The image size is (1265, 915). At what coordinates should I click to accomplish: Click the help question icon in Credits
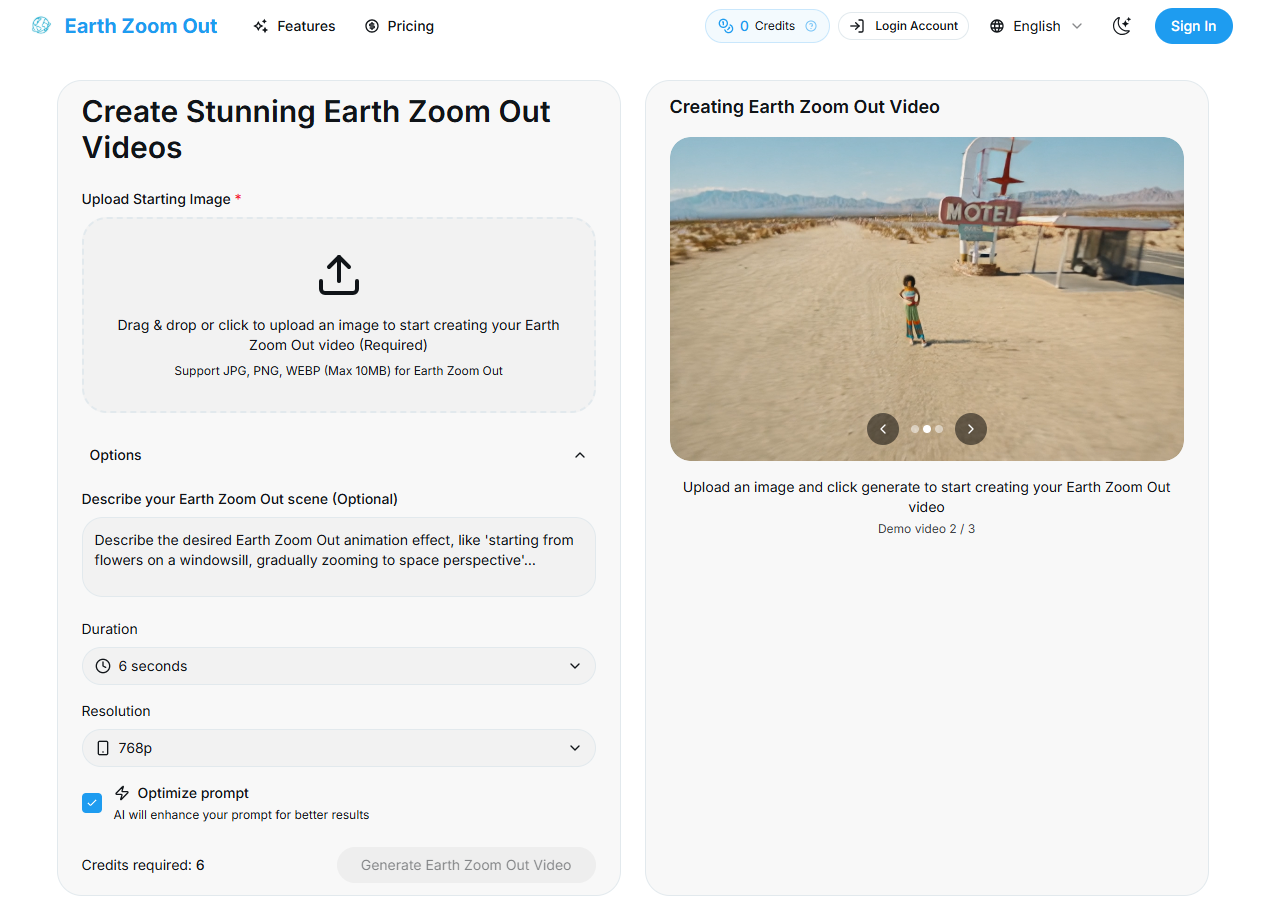[x=811, y=26]
